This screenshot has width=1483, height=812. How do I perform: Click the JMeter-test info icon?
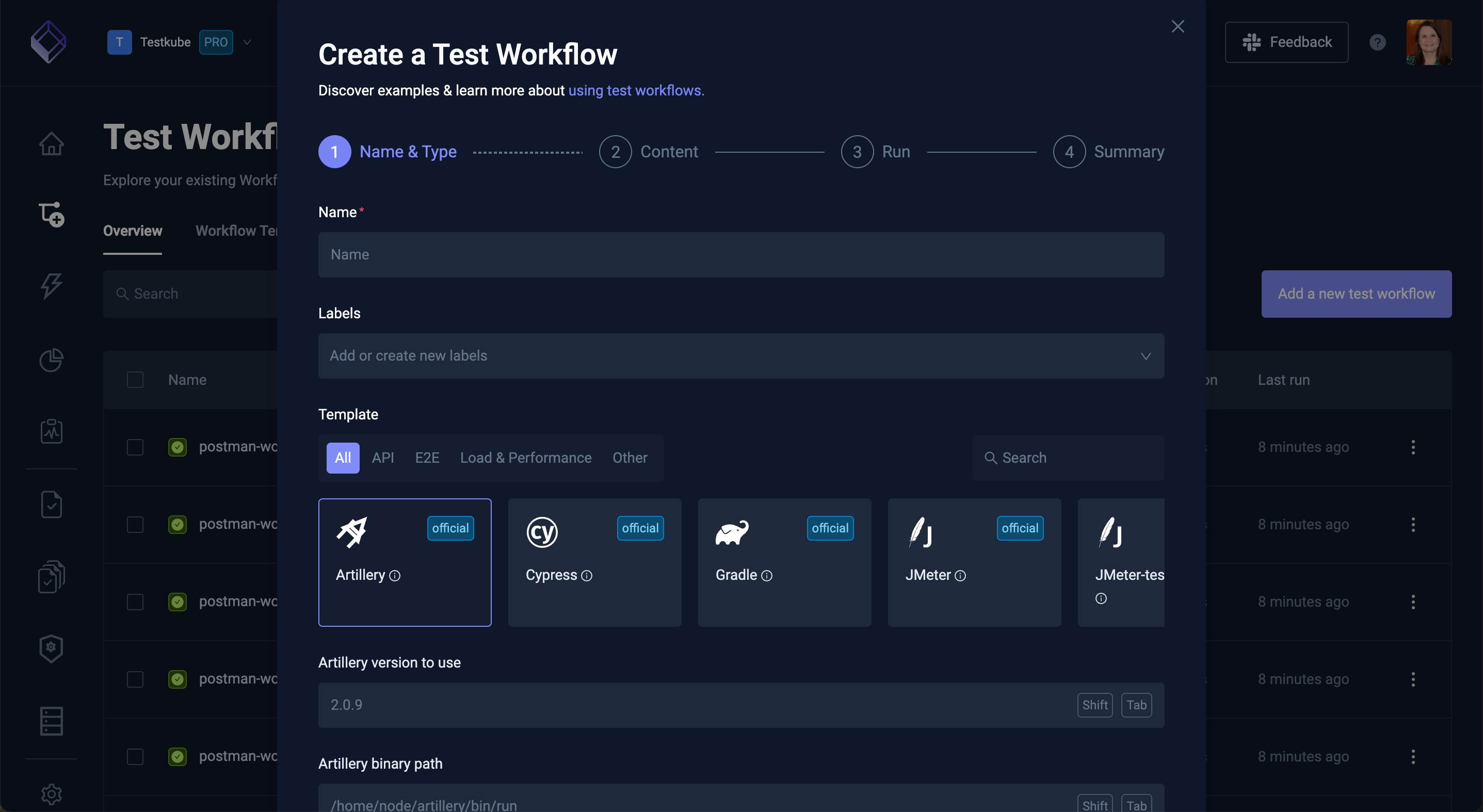click(x=1101, y=598)
